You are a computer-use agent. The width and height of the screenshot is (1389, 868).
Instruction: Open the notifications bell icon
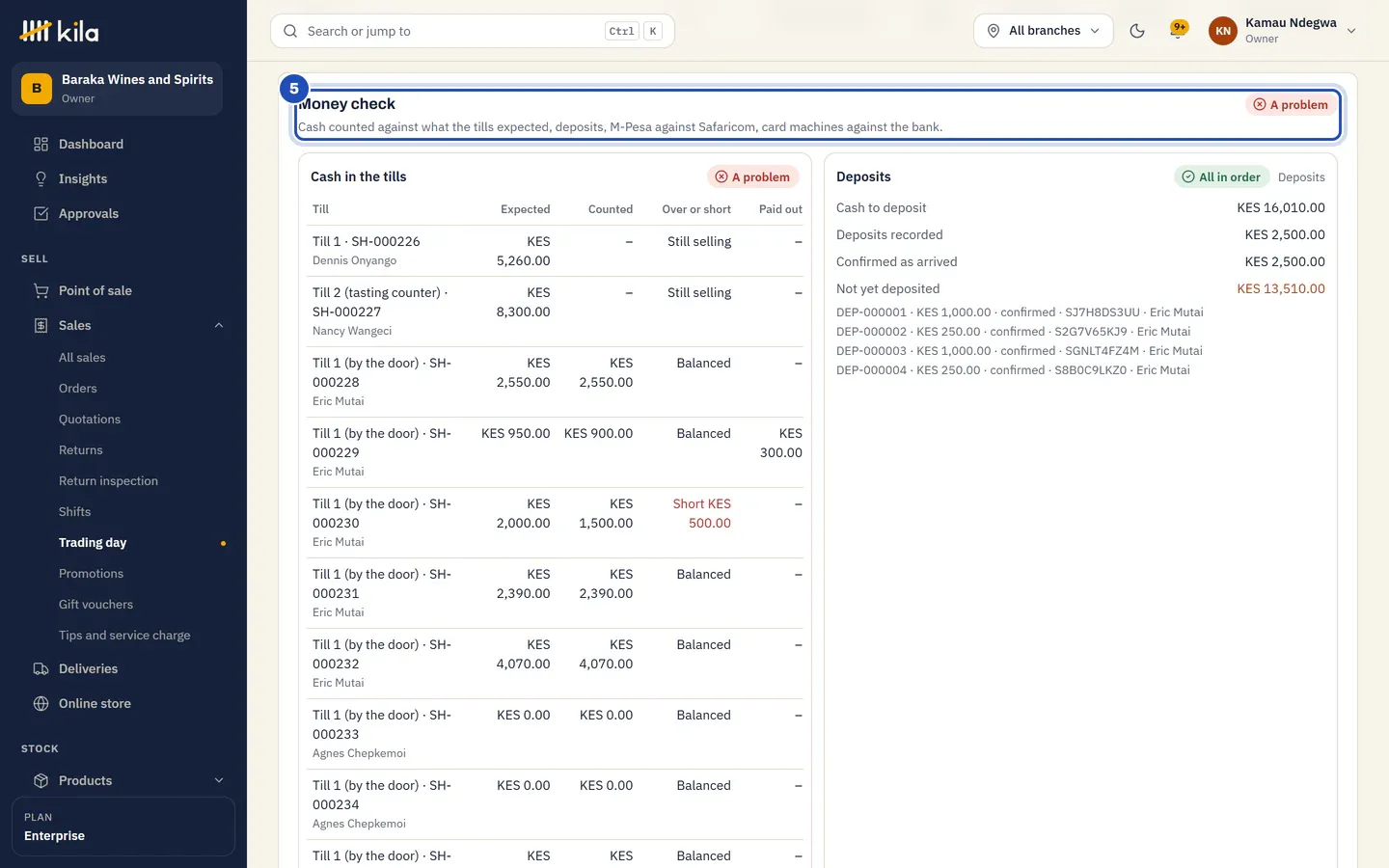(x=1178, y=30)
